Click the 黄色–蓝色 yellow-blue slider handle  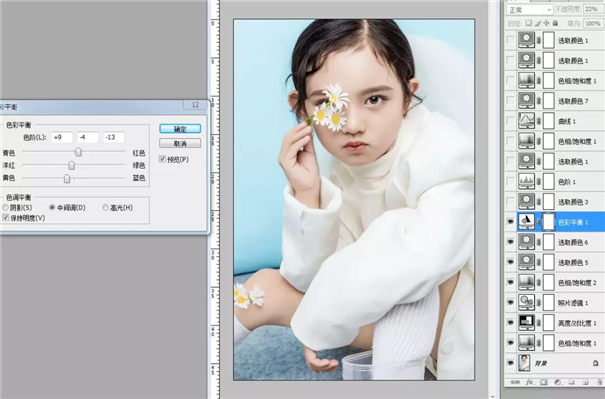[x=67, y=178]
